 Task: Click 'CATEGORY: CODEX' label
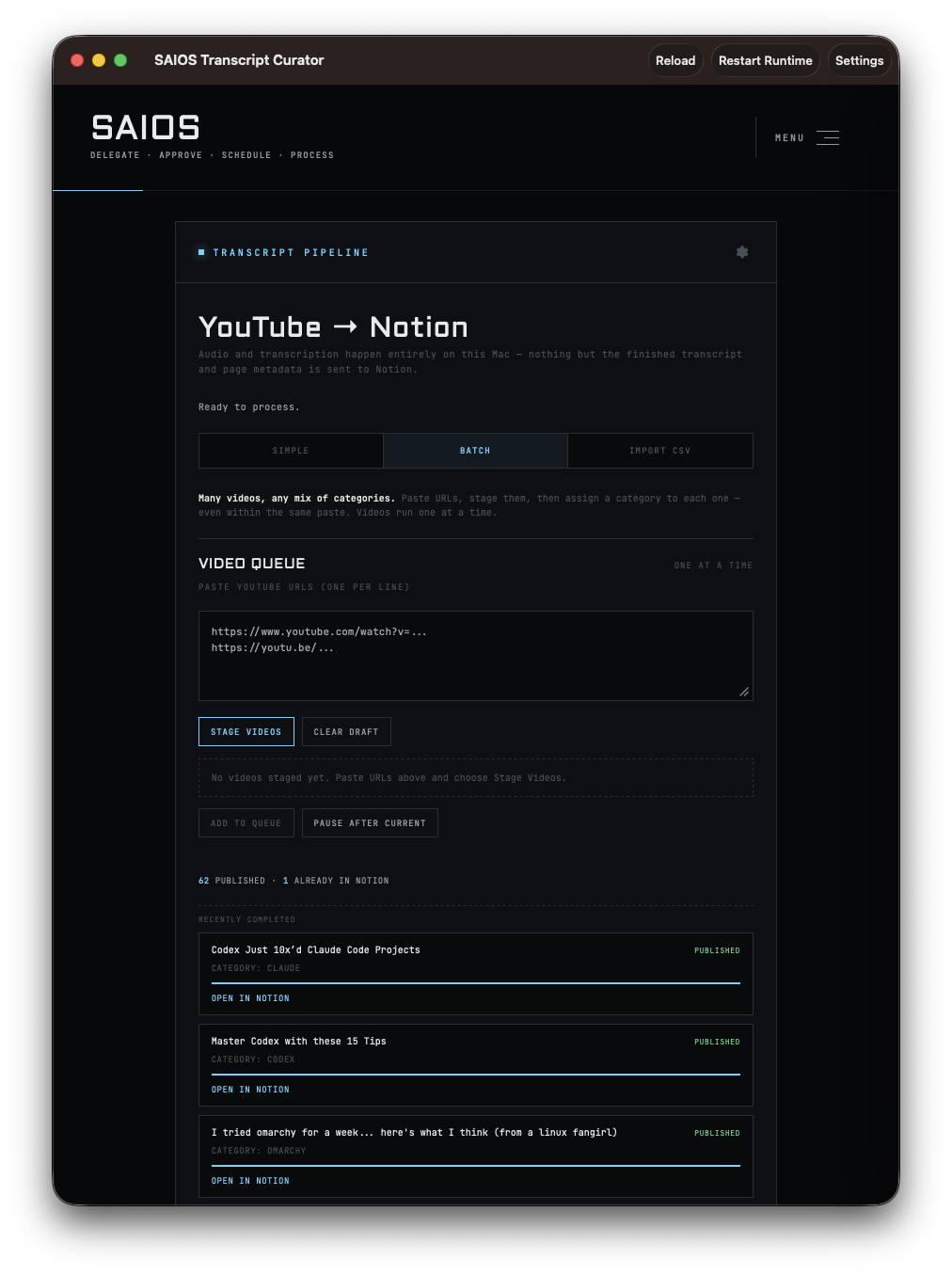coord(253,1060)
